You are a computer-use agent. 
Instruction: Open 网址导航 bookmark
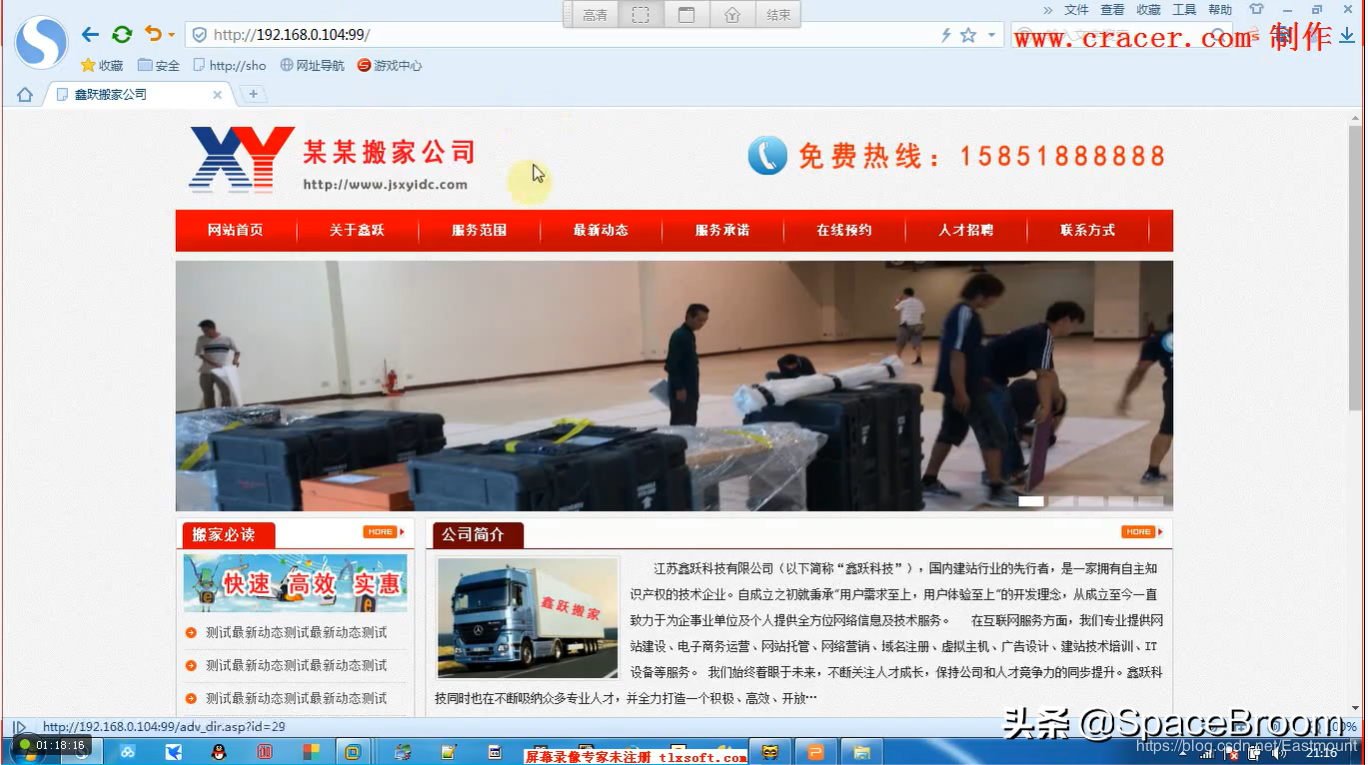pos(312,65)
